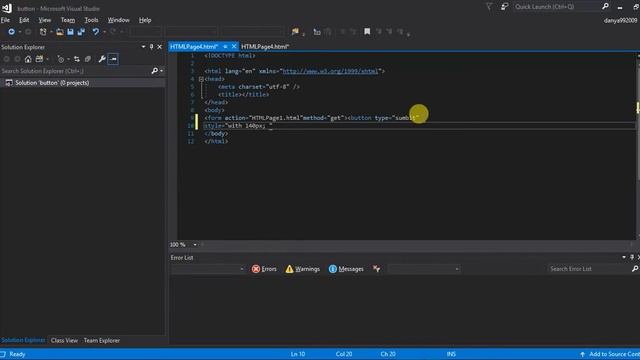Open the Team menu
This screenshot has height=360, width=640.
[x=68, y=20]
